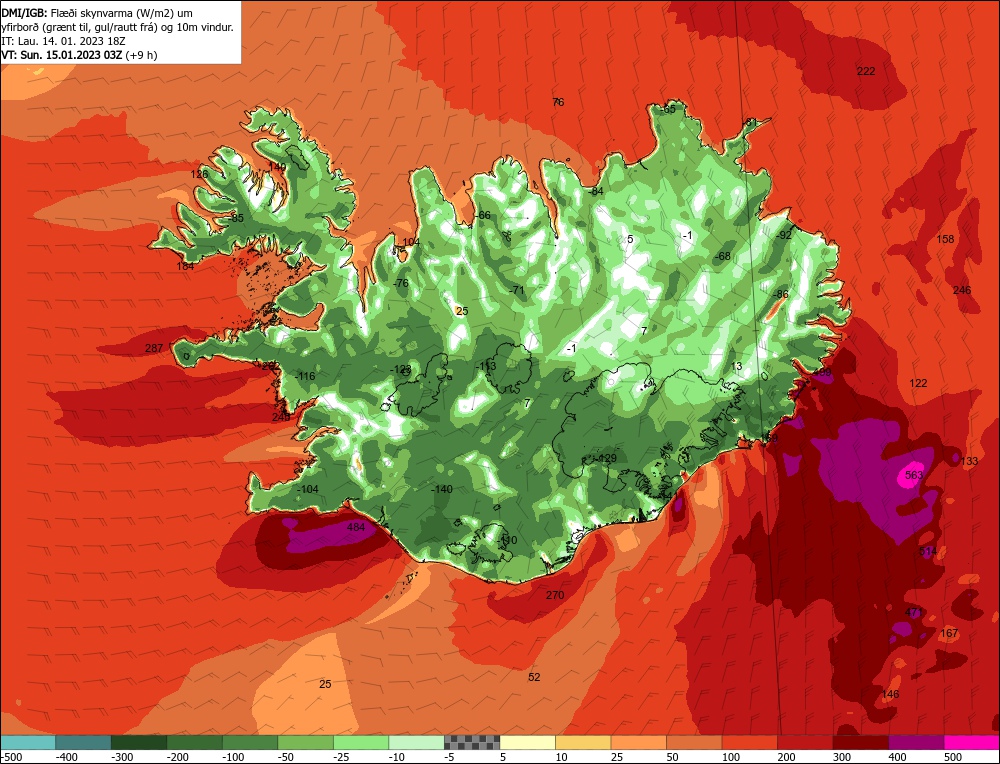
Task: Click the map value 133
Action: [x=969, y=461]
